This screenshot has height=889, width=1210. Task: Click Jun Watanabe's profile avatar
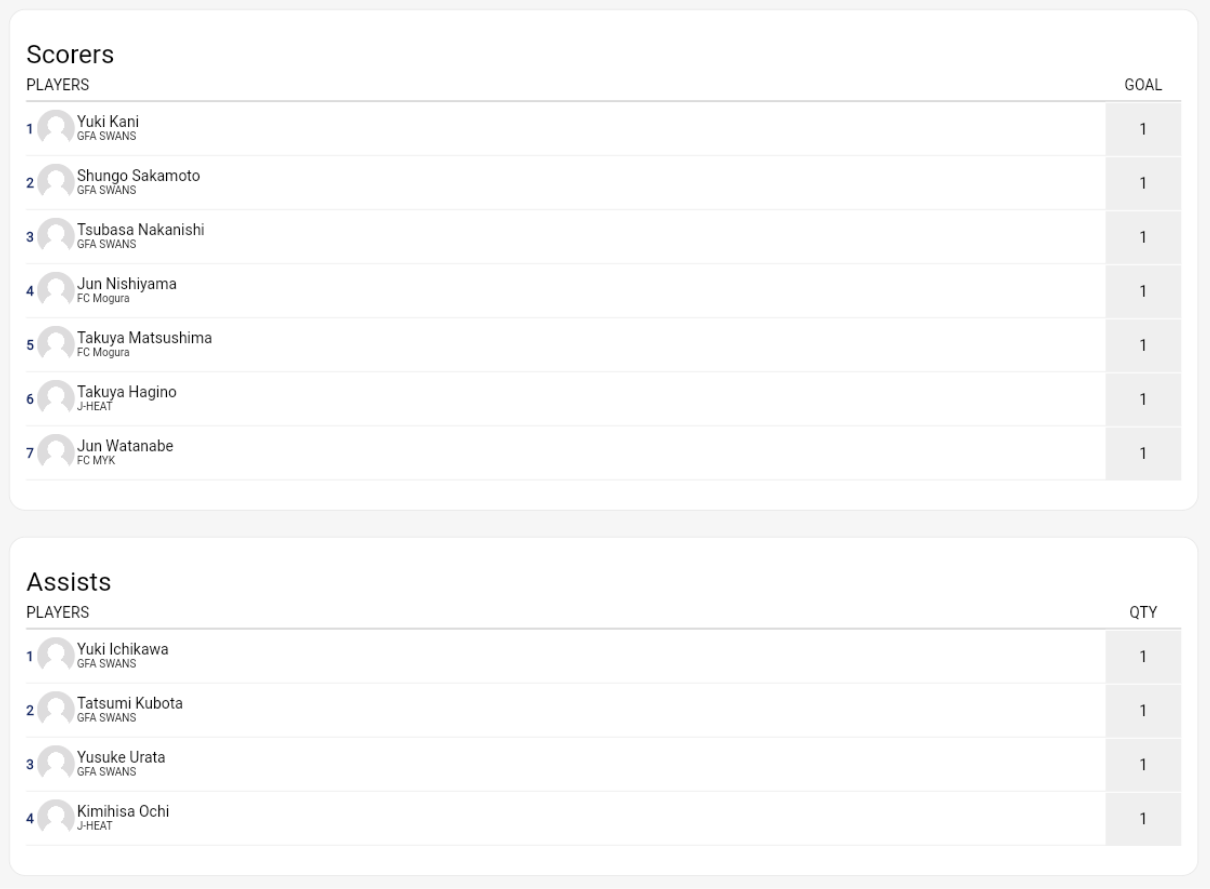coord(56,453)
